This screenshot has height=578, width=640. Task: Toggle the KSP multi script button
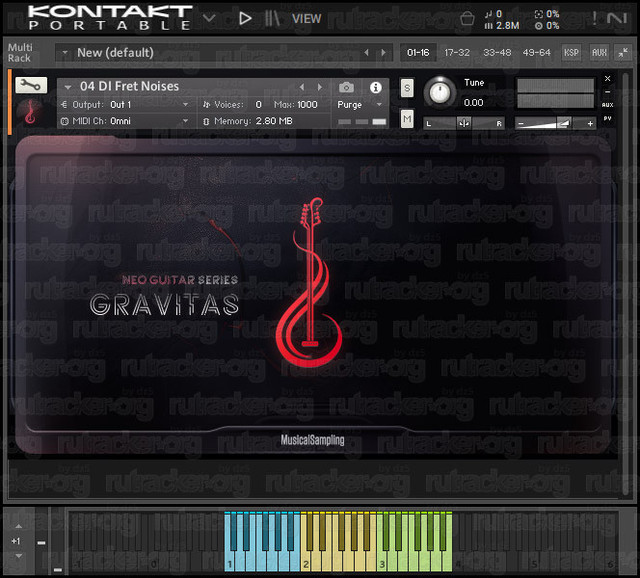571,53
